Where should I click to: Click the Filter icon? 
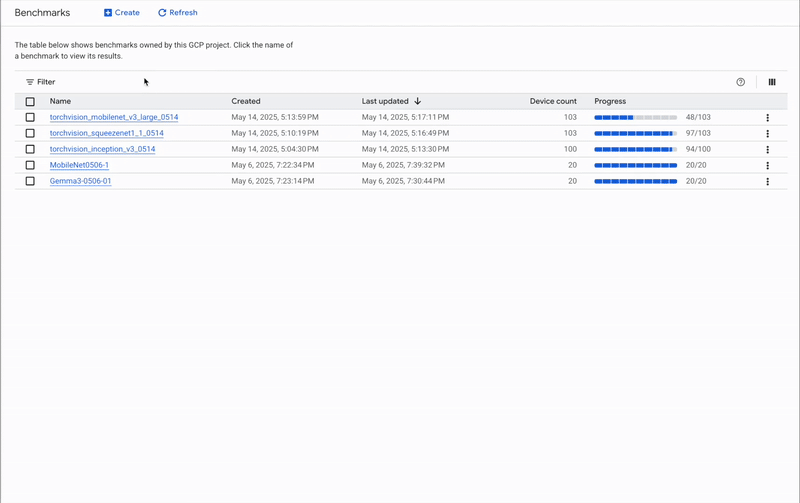[x=30, y=82]
